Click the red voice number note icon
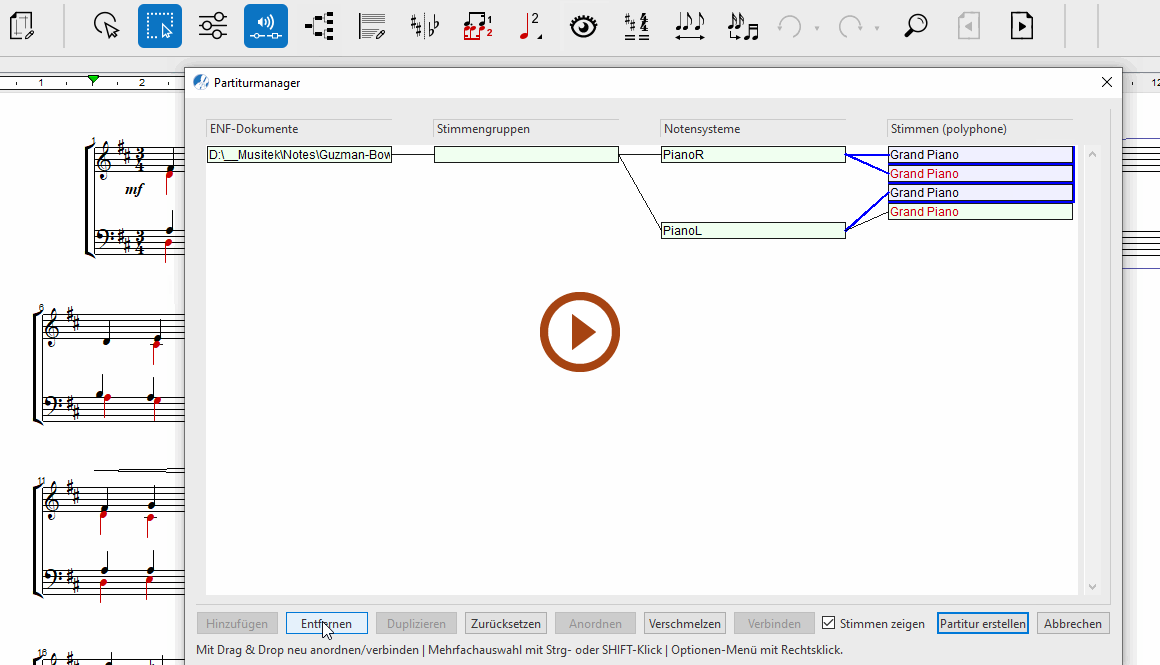 [x=531, y=26]
